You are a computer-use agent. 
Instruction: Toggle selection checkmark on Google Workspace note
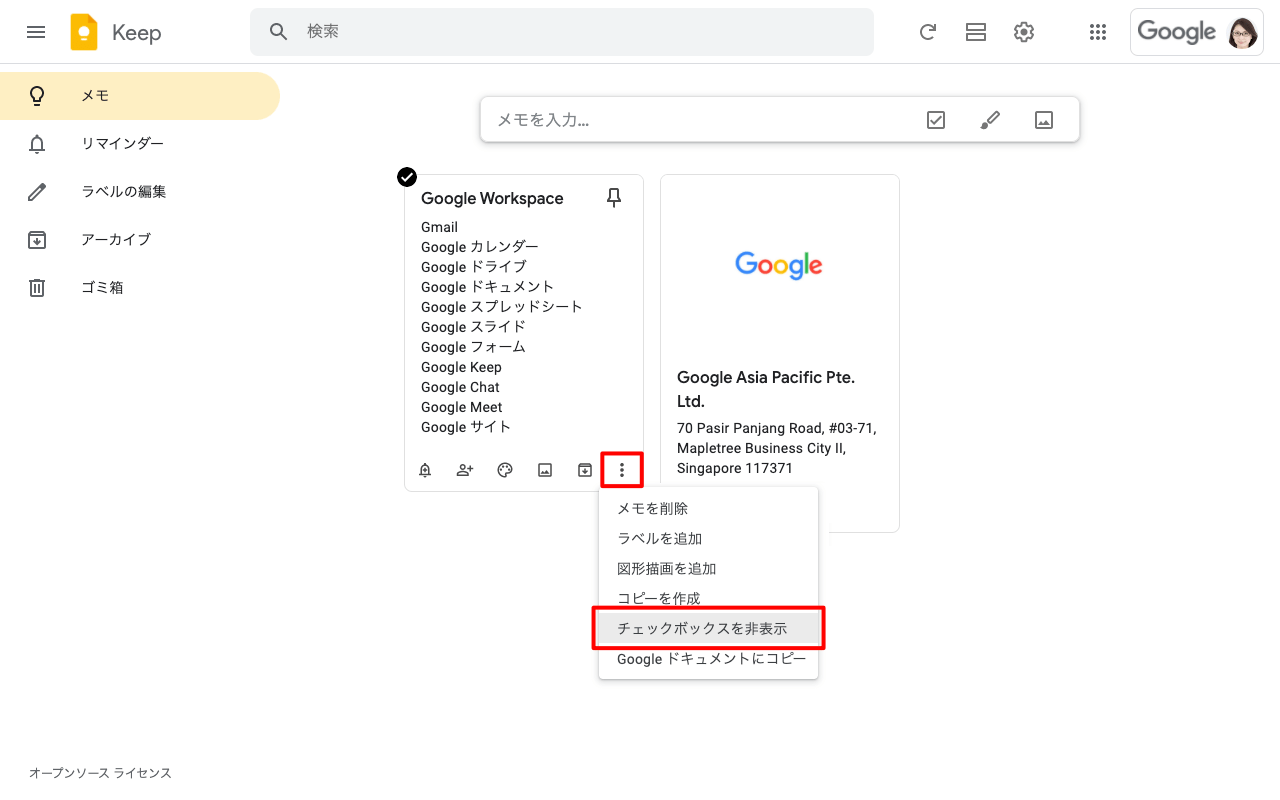click(x=407, y=177)
